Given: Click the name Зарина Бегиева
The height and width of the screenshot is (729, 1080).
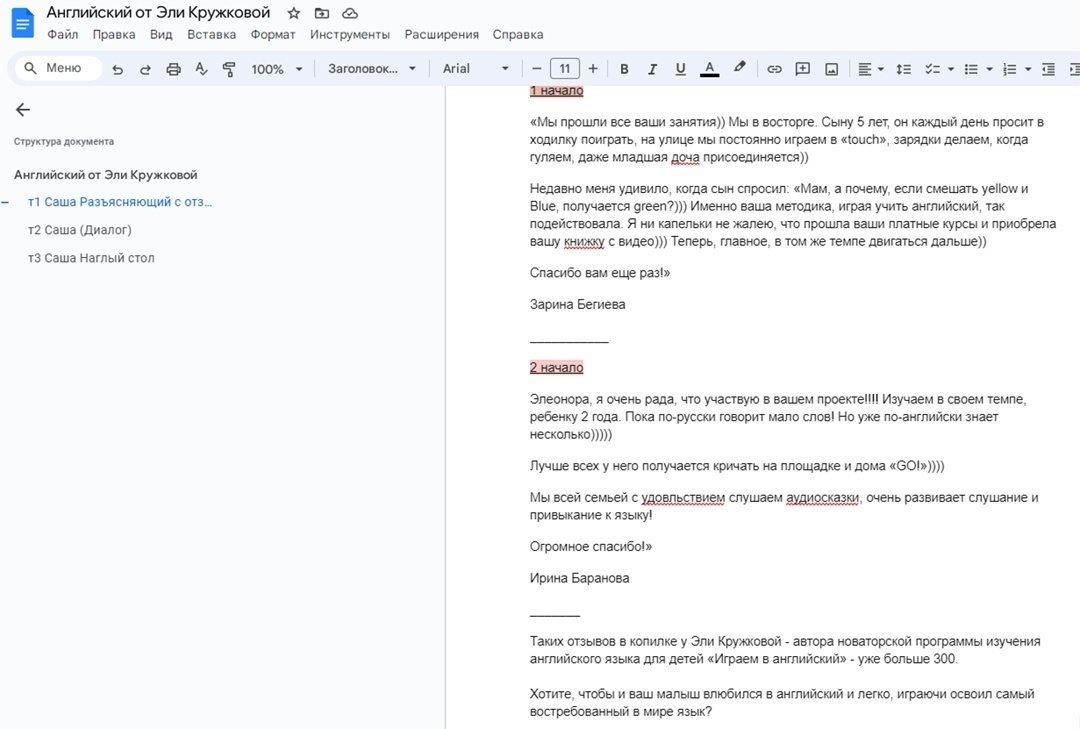Looking at the screenshot, I should pos(577,305).
